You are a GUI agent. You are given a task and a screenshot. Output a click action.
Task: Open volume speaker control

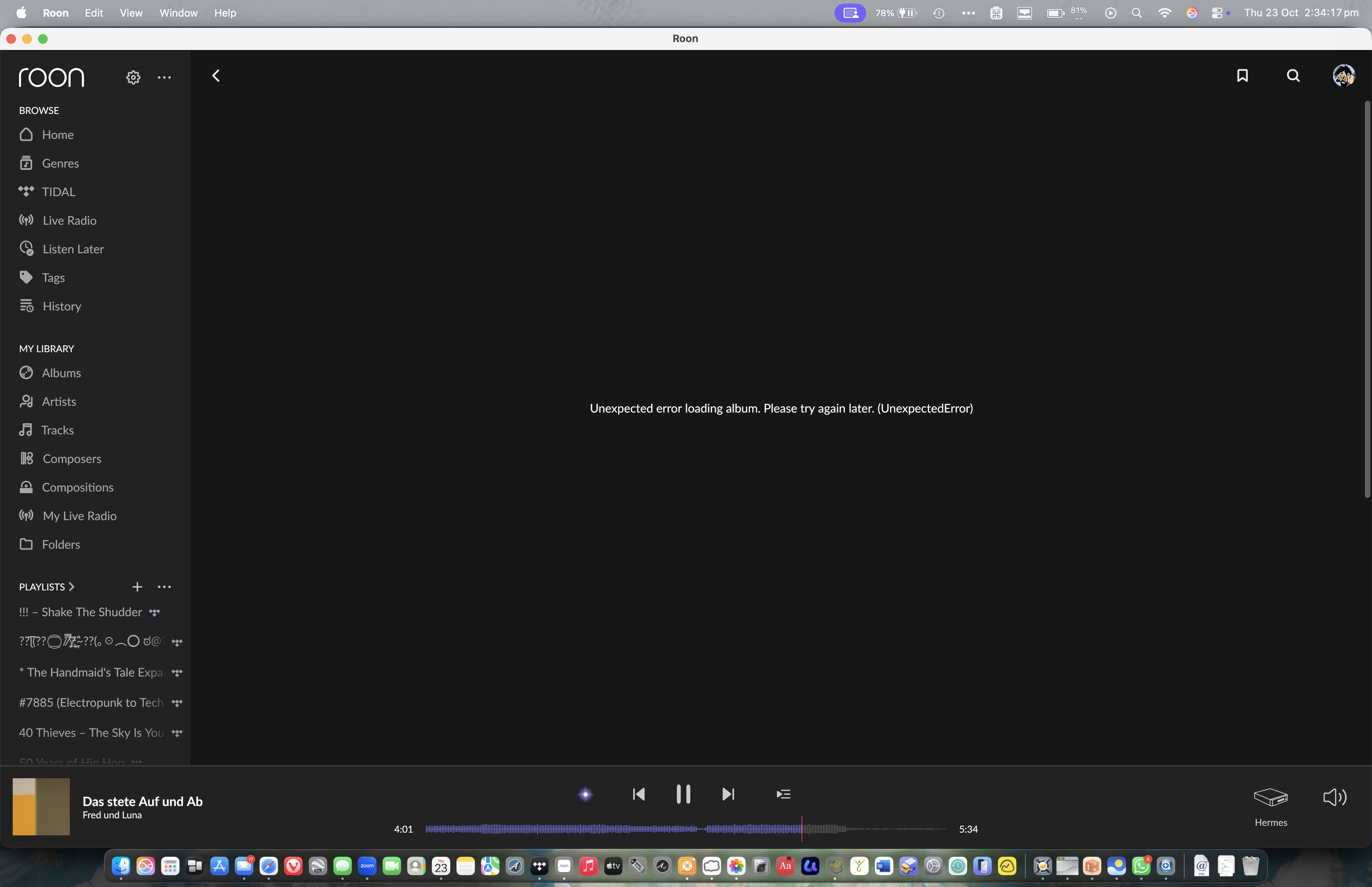1335,797
